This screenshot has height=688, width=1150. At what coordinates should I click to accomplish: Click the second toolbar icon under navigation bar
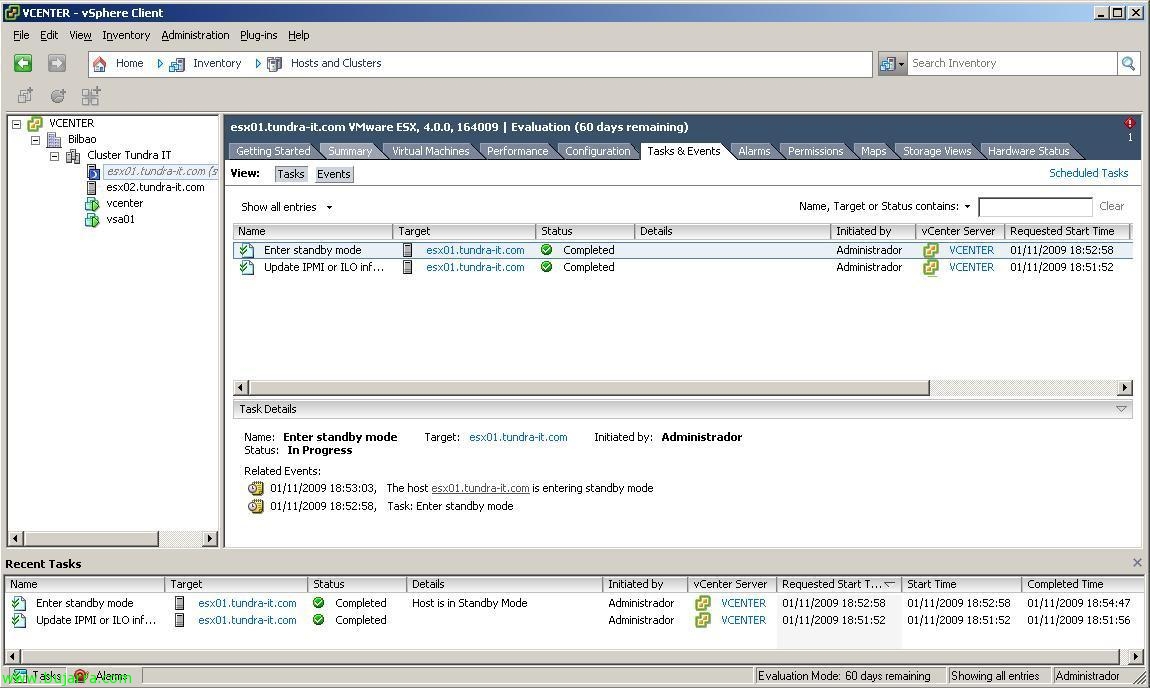click(58, 95)
